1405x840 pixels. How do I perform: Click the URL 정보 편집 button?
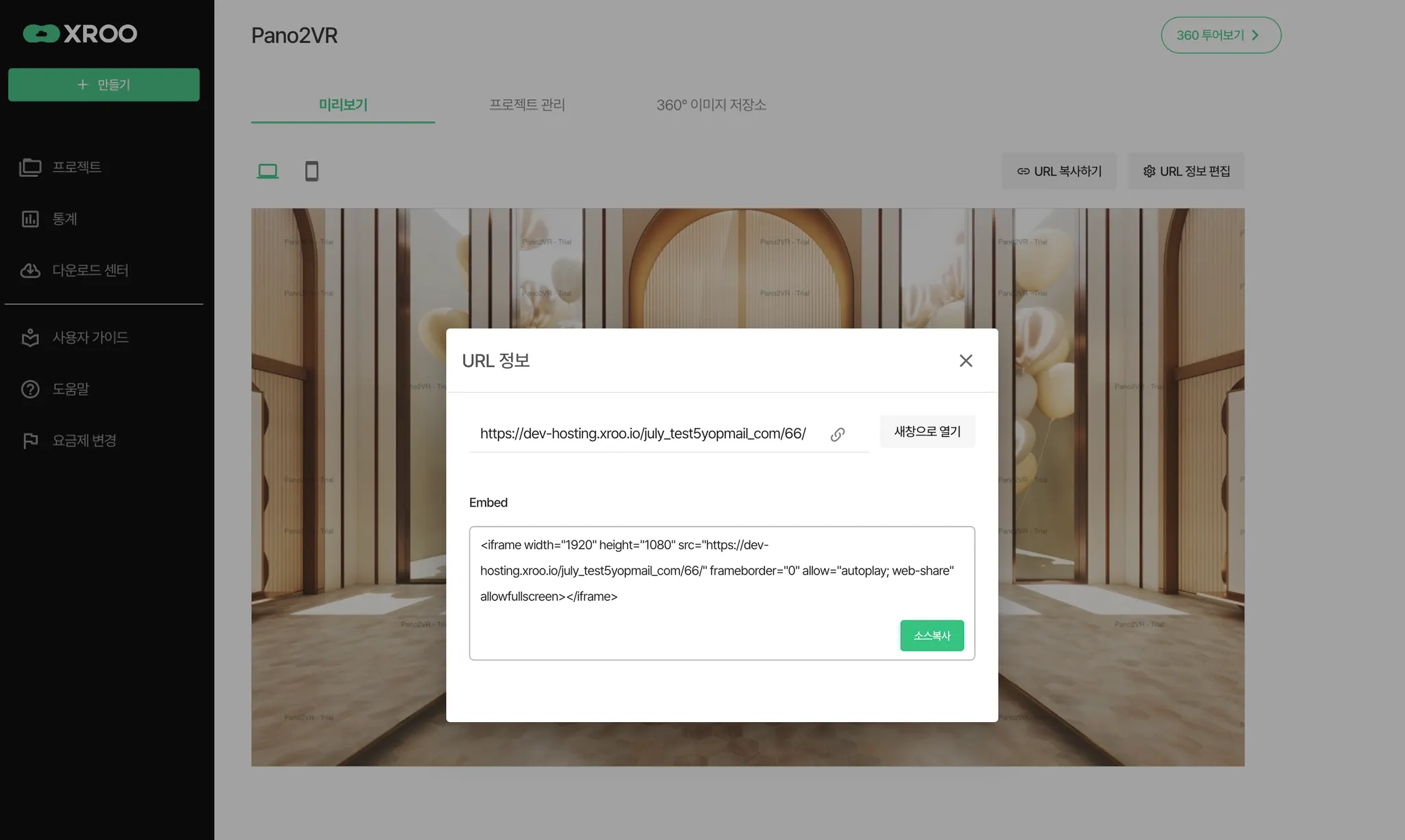[1186, 171]
